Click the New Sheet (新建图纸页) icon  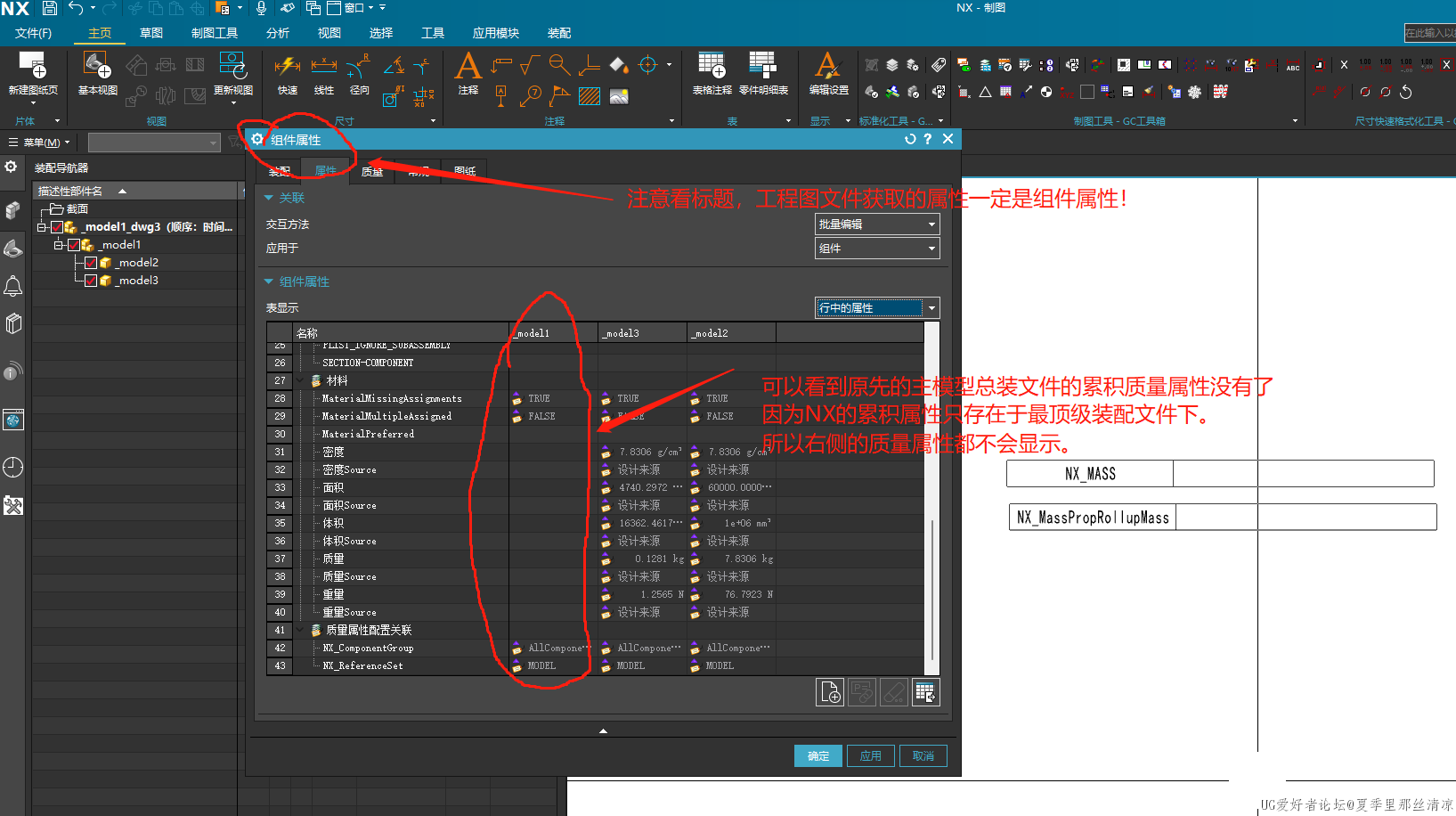pyautogui.click(x=33, y=65)
